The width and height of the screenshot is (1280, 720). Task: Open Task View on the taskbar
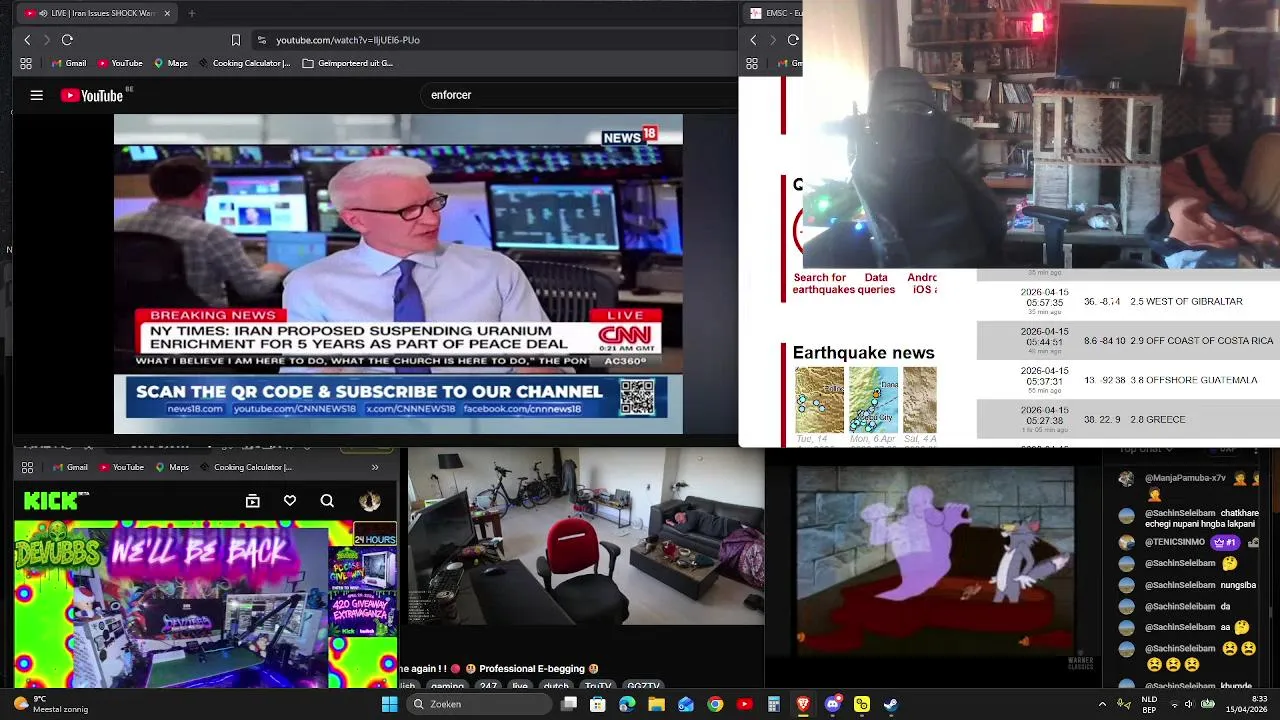pyautogui.click(x=569, y=704)
